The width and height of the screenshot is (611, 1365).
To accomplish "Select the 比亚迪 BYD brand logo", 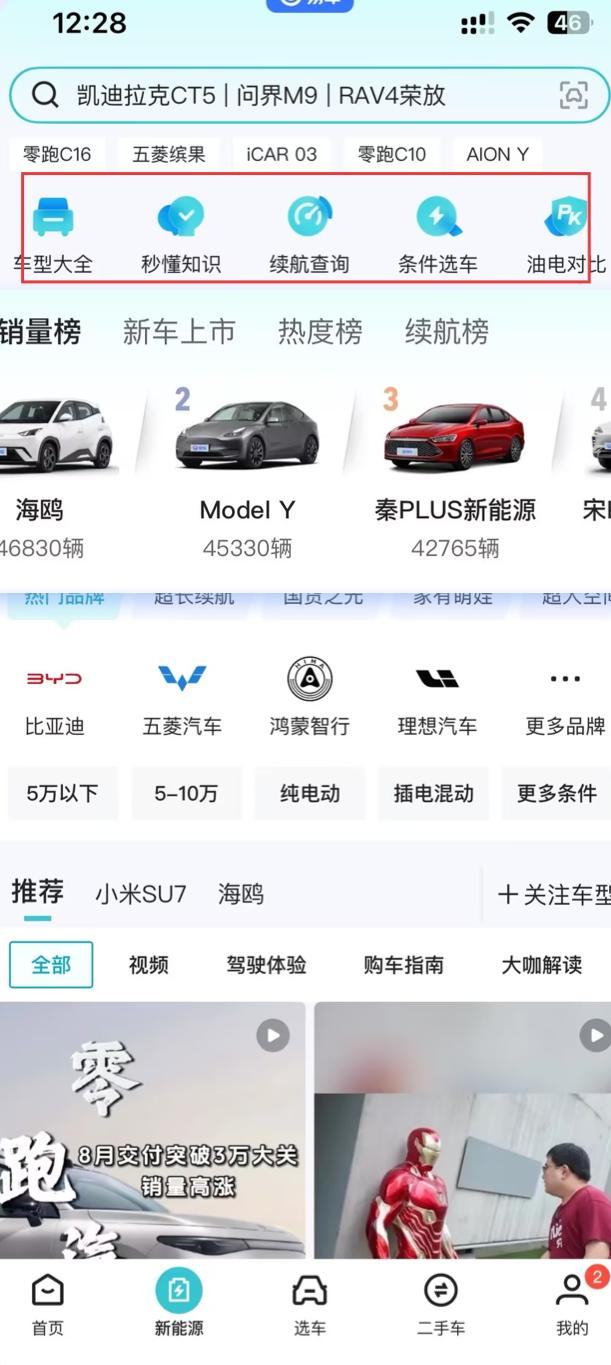I will click(54, 679).
